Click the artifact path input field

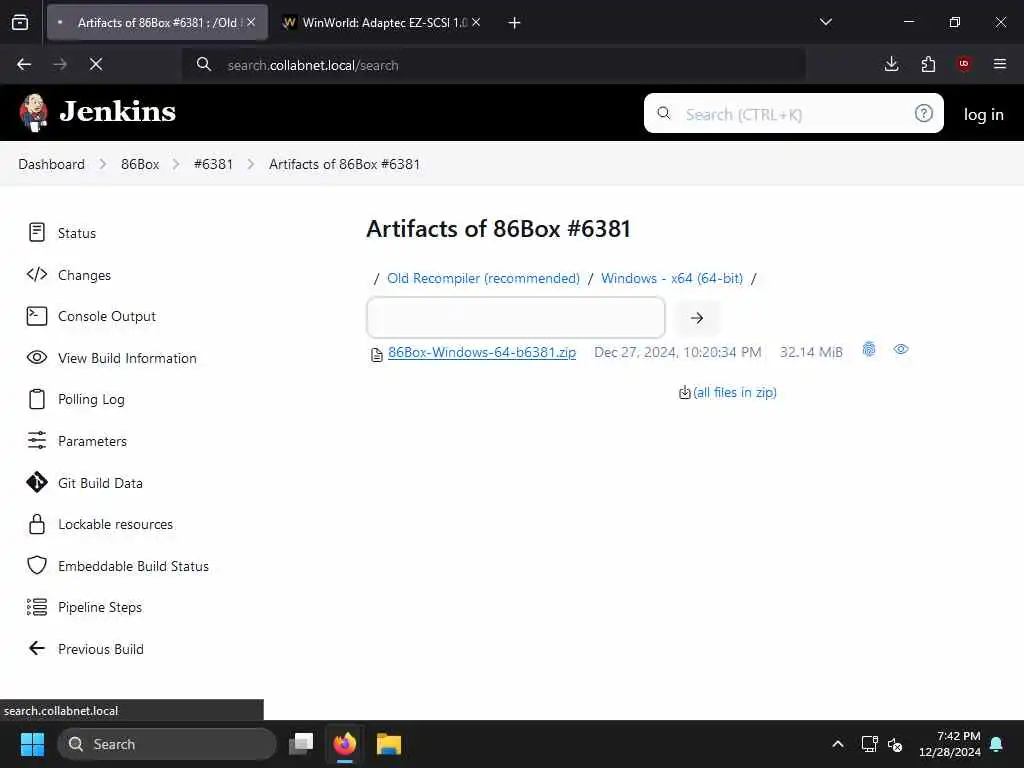tap(516, 317)
